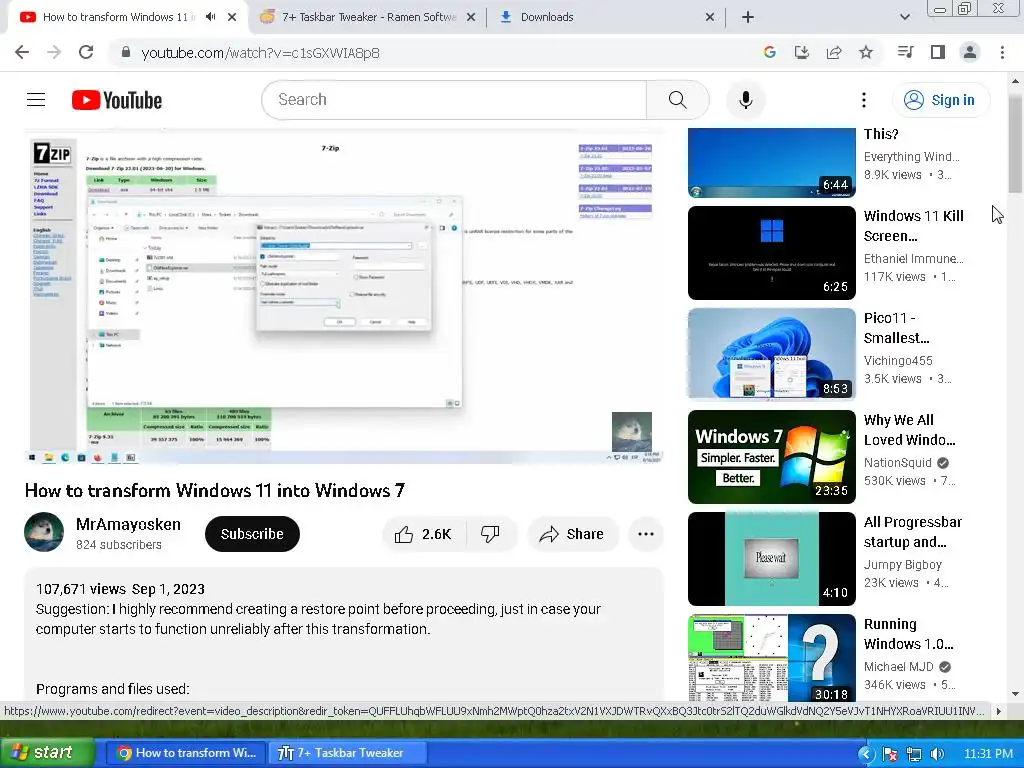Click the taskbar clock 11:31 PM
1024x768 pixels.
pos(988,754)
